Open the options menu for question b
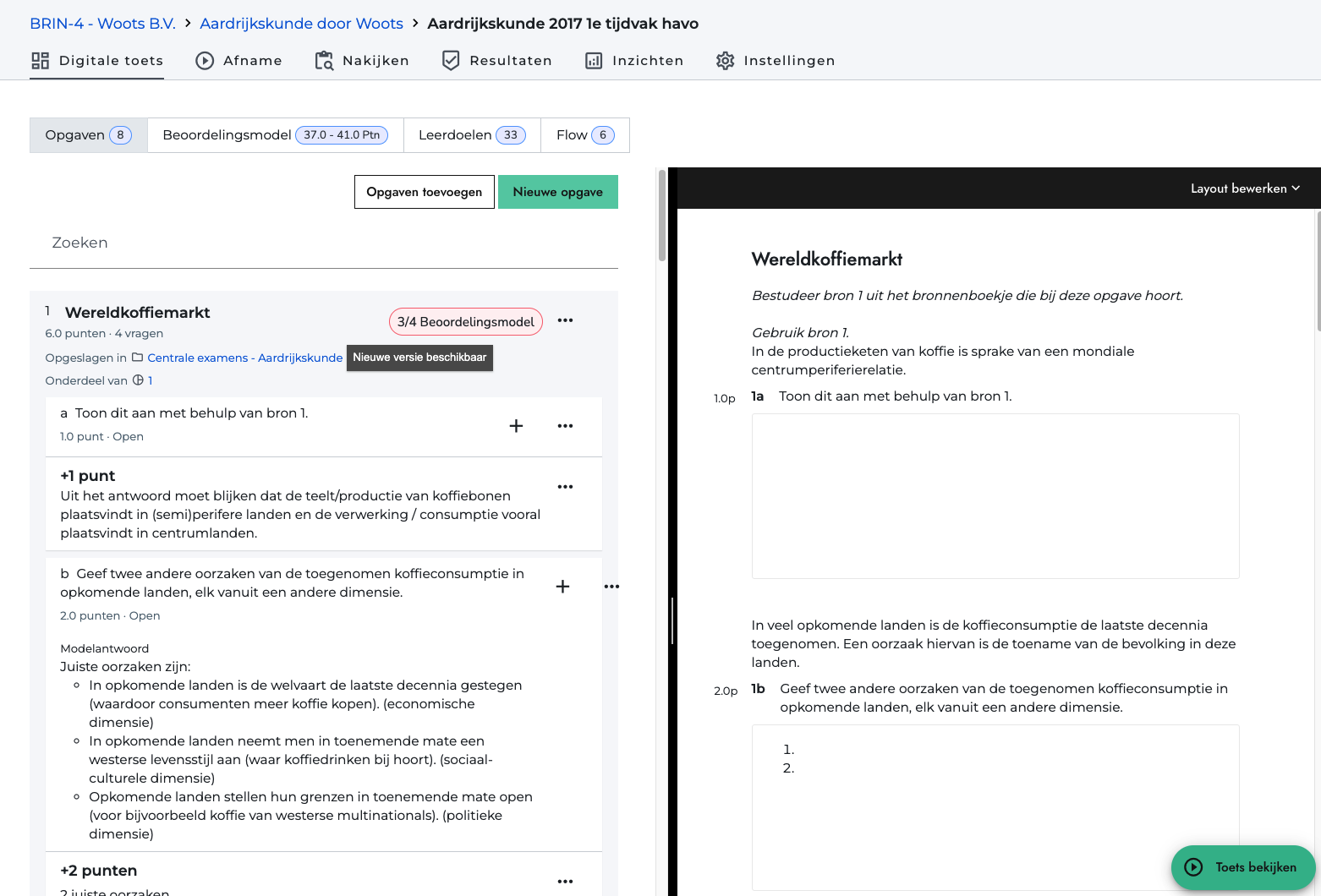Viewport: 1321px width, 896px height. point(611,587)
